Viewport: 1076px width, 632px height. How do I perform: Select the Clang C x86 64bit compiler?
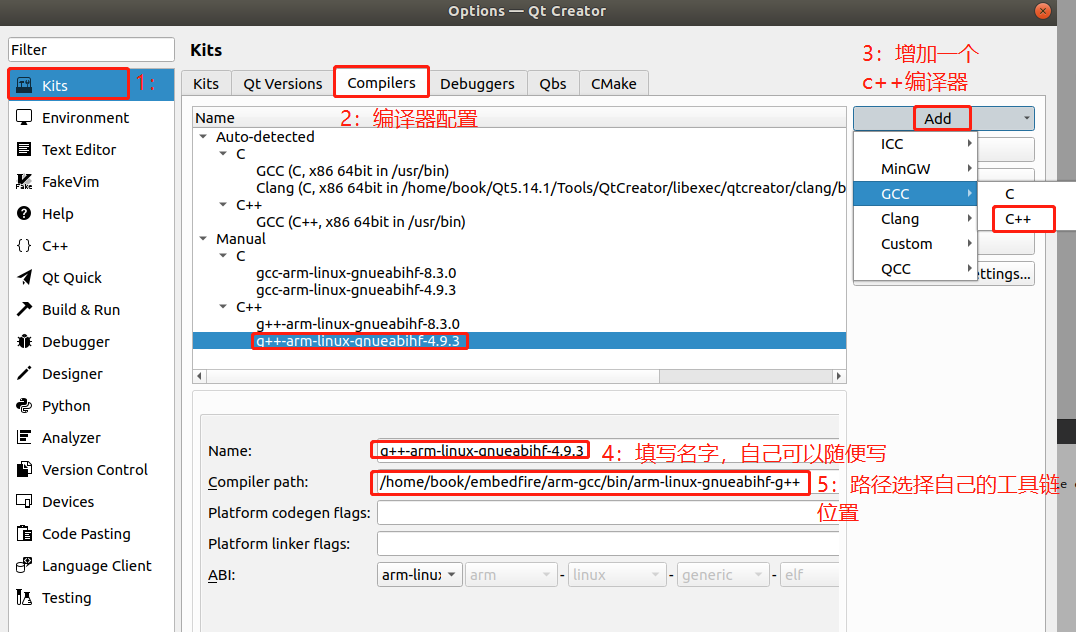coord(550,188)
